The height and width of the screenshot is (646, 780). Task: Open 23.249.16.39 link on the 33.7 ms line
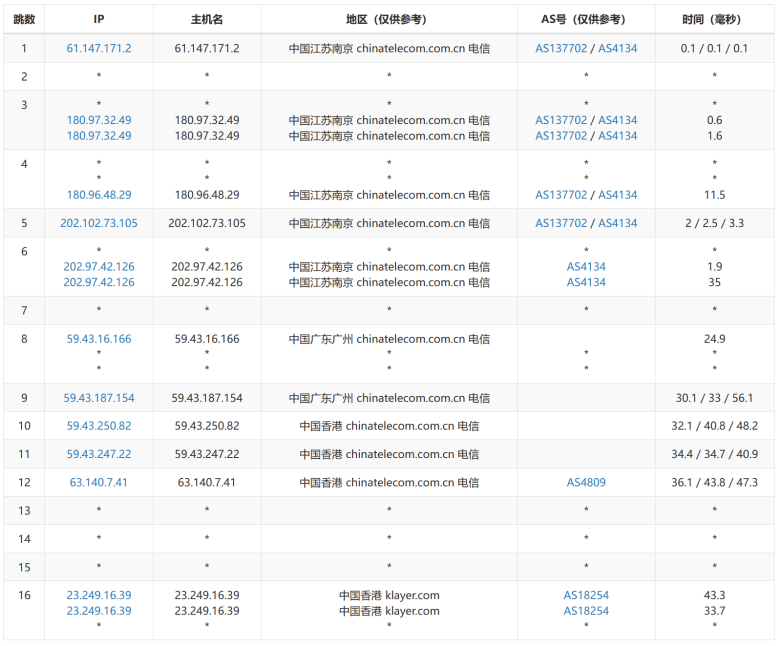[99, 611]
